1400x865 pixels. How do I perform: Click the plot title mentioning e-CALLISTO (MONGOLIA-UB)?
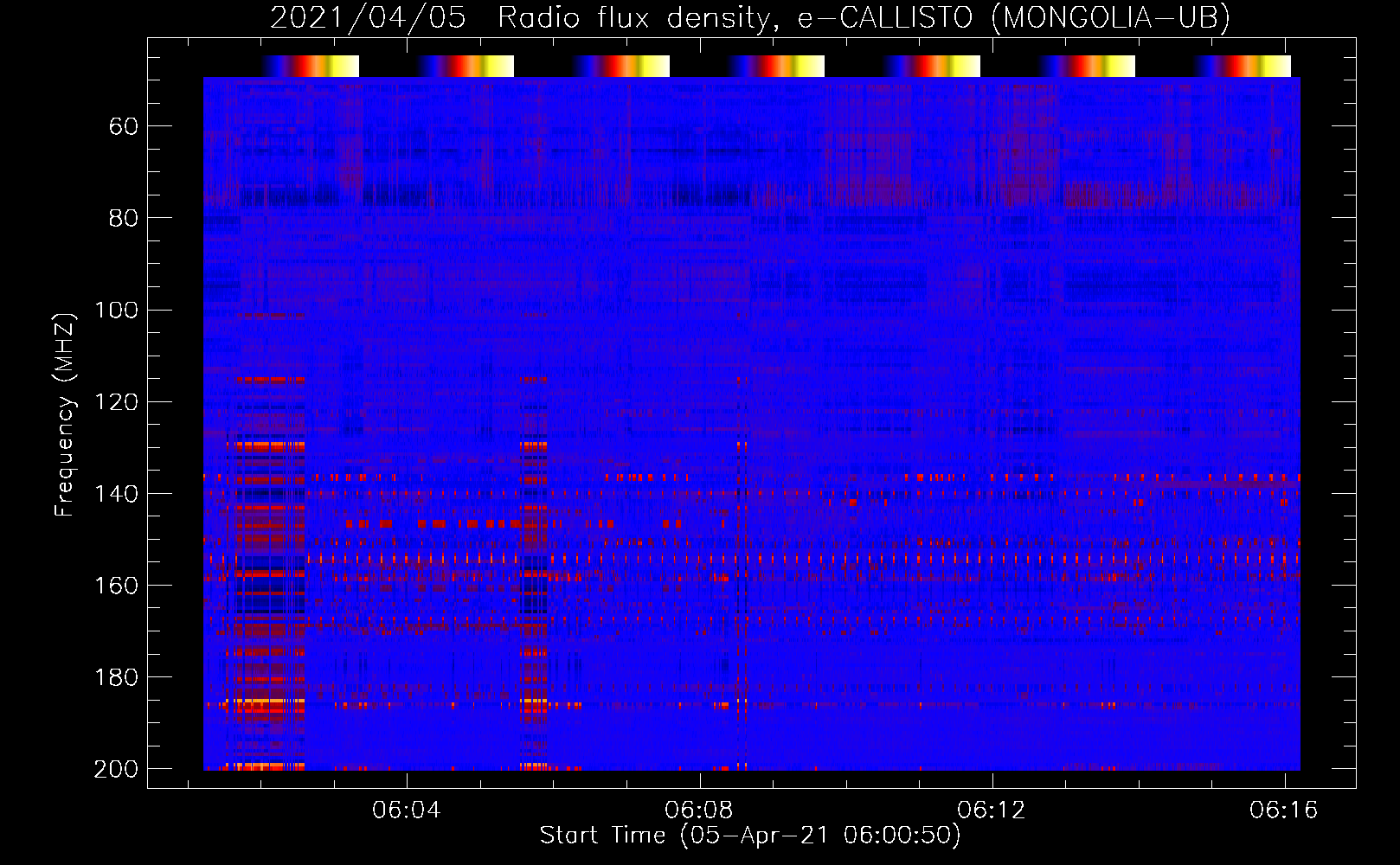tap(750, 17)
